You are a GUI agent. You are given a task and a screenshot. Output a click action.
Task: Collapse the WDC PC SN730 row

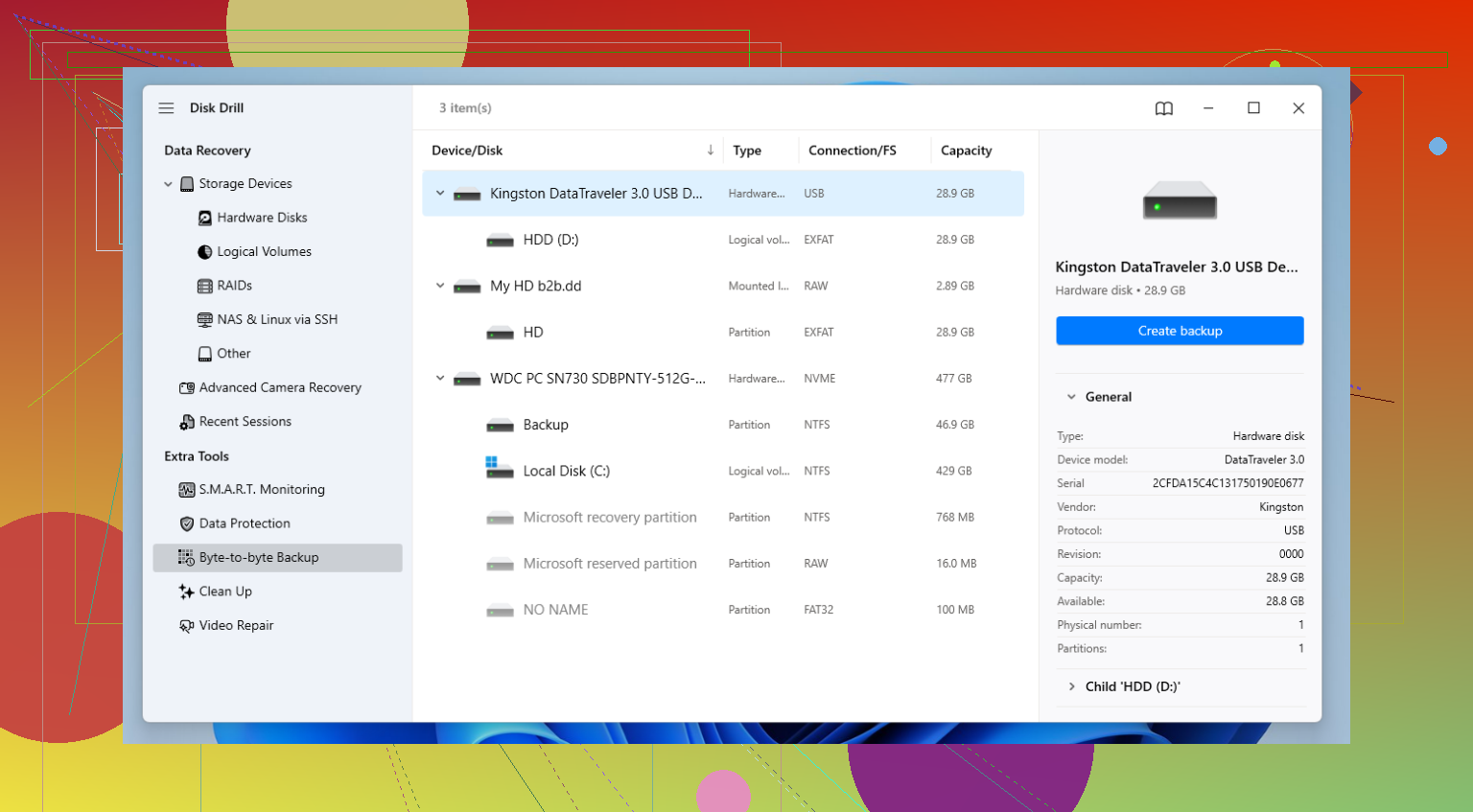[x=440, y=379]
